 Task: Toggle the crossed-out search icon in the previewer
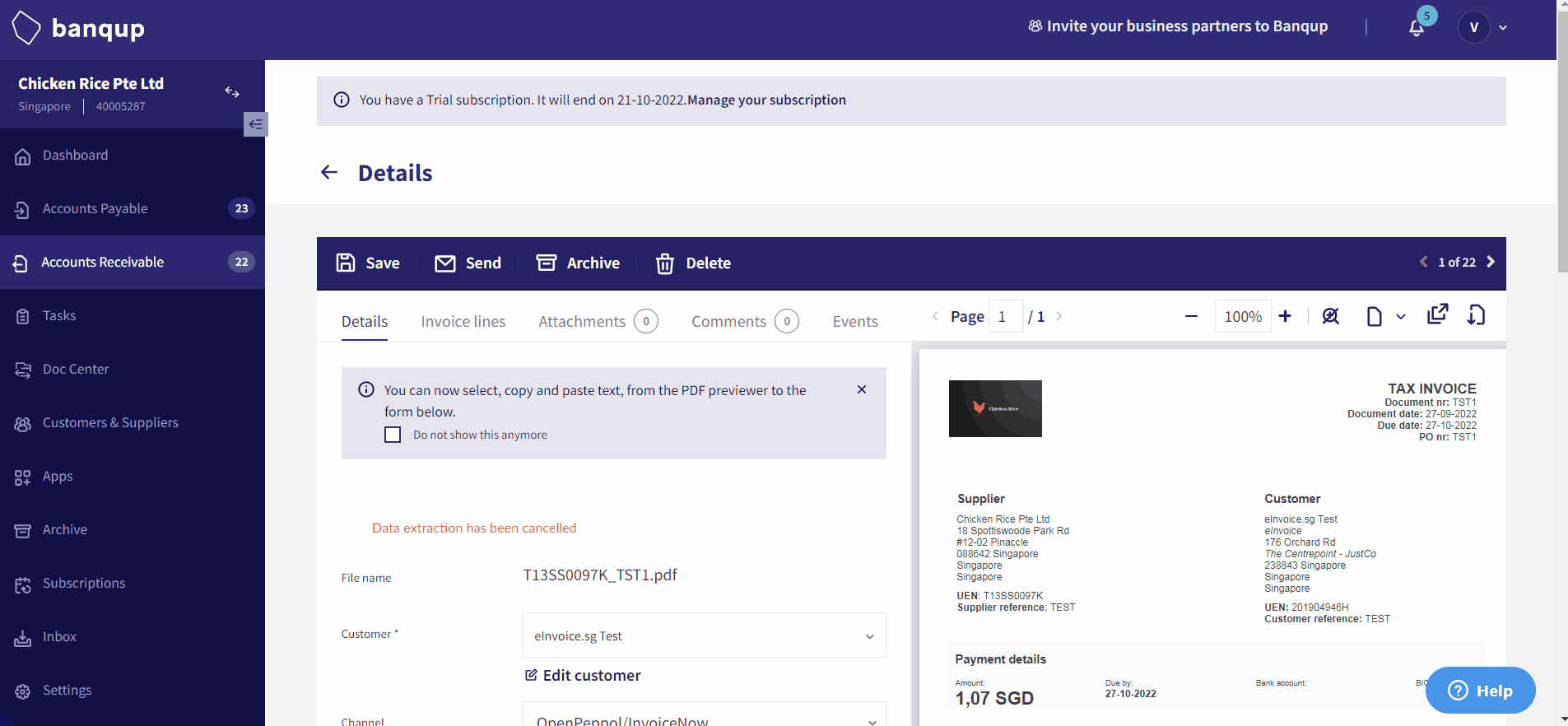(x=1330, y=316)
